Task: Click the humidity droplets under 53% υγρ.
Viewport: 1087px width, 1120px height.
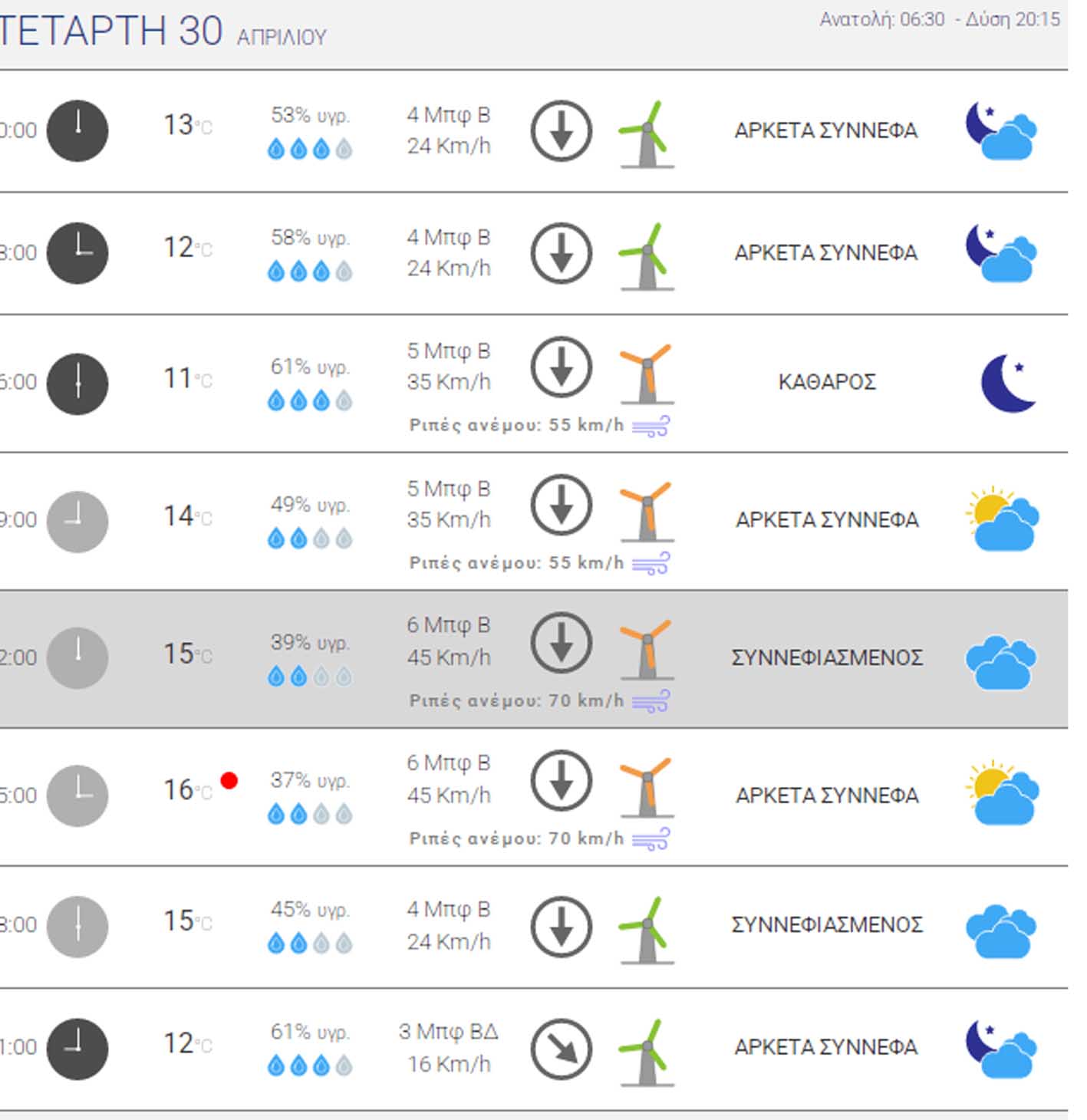Action: (x=310, y=148)
